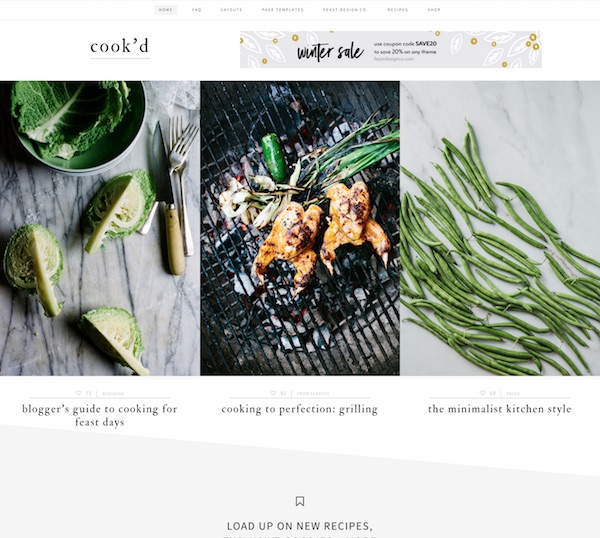
Task: Open the cabbage on marble featured image
Action: click(99, 228)
